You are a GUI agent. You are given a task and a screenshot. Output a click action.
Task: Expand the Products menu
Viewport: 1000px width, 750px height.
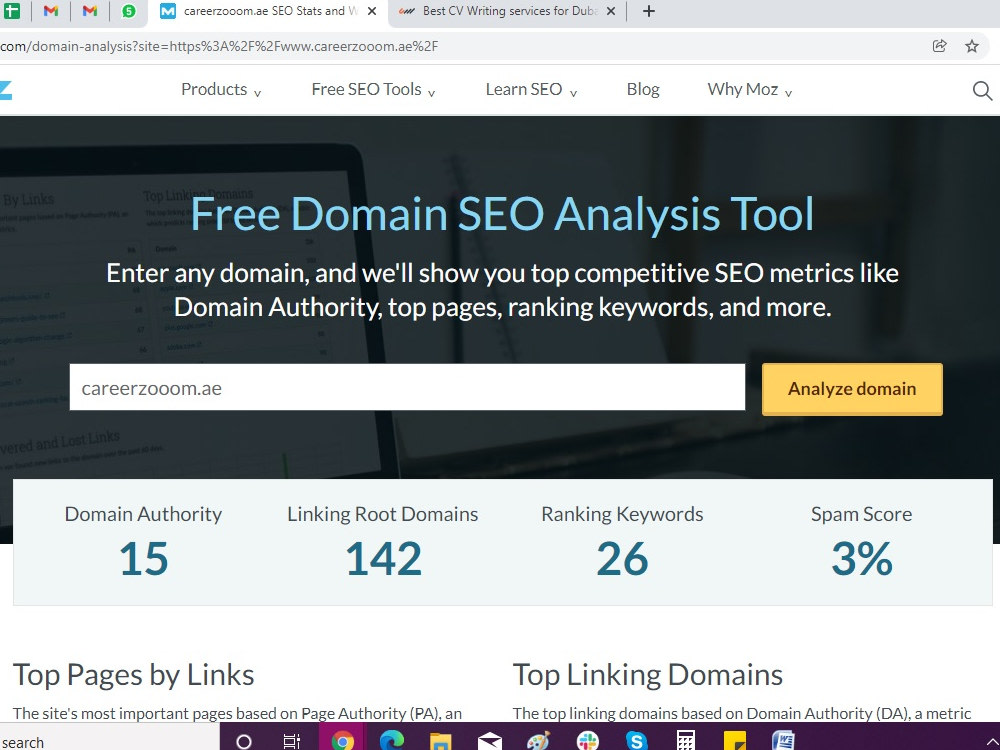(x=221, y=89)
